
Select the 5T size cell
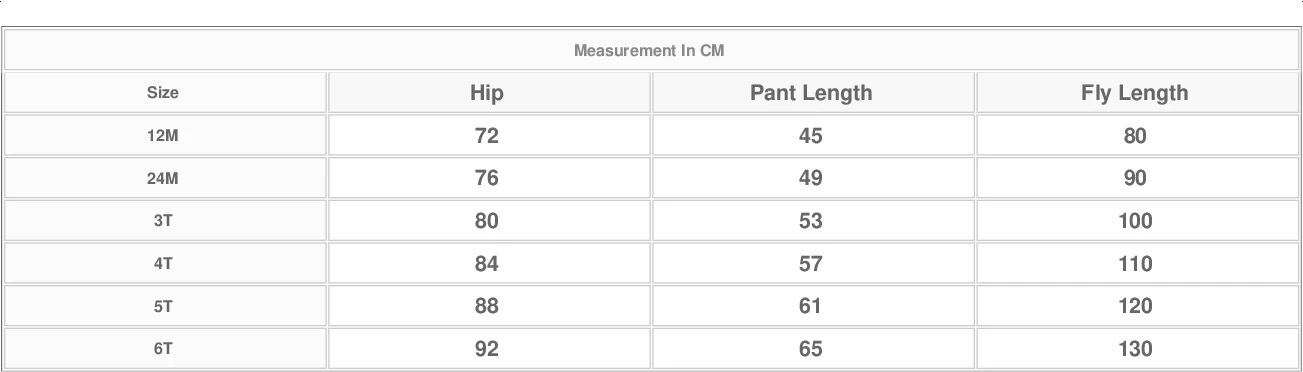point(163,307)
